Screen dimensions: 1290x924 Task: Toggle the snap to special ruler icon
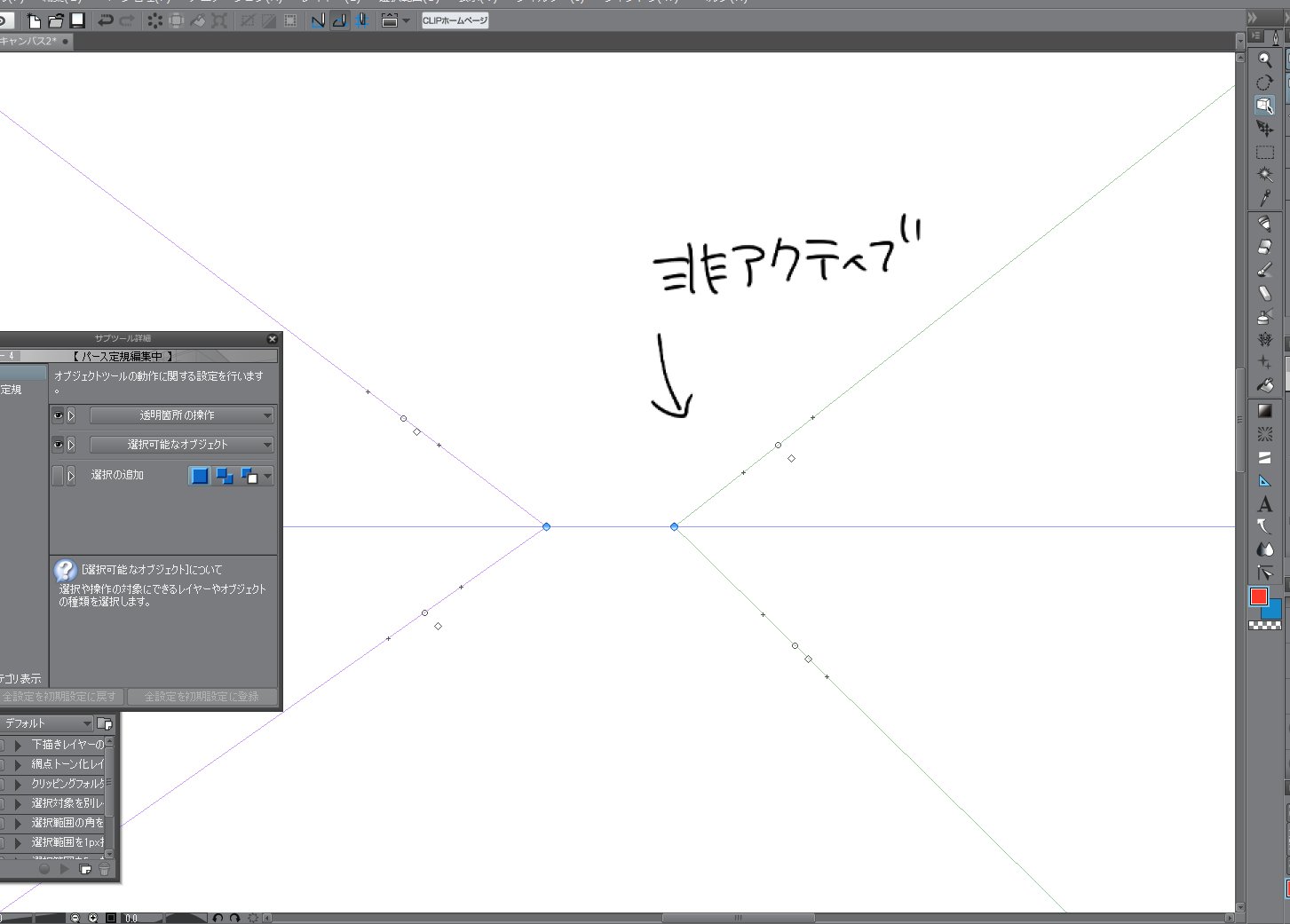point(339,20)
